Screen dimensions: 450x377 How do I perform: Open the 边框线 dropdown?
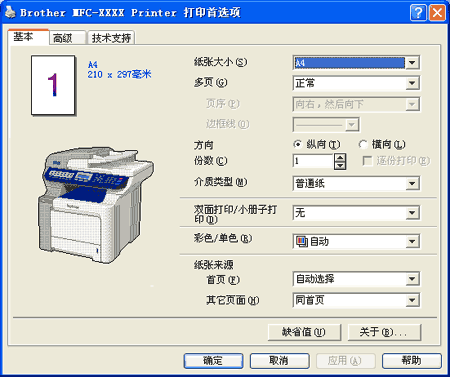pos(326,125)
